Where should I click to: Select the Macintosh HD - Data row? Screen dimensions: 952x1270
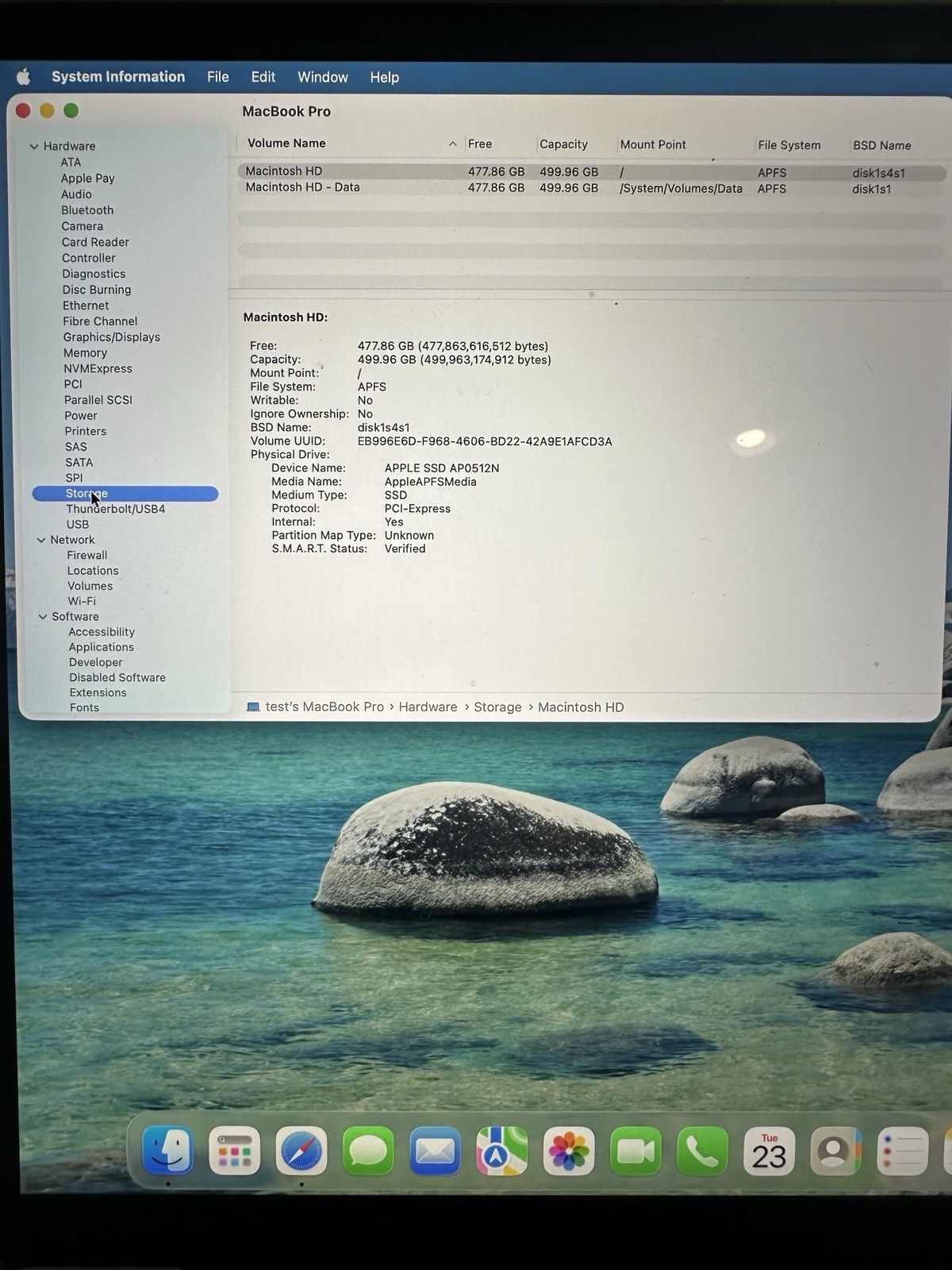tap(591, 188)
